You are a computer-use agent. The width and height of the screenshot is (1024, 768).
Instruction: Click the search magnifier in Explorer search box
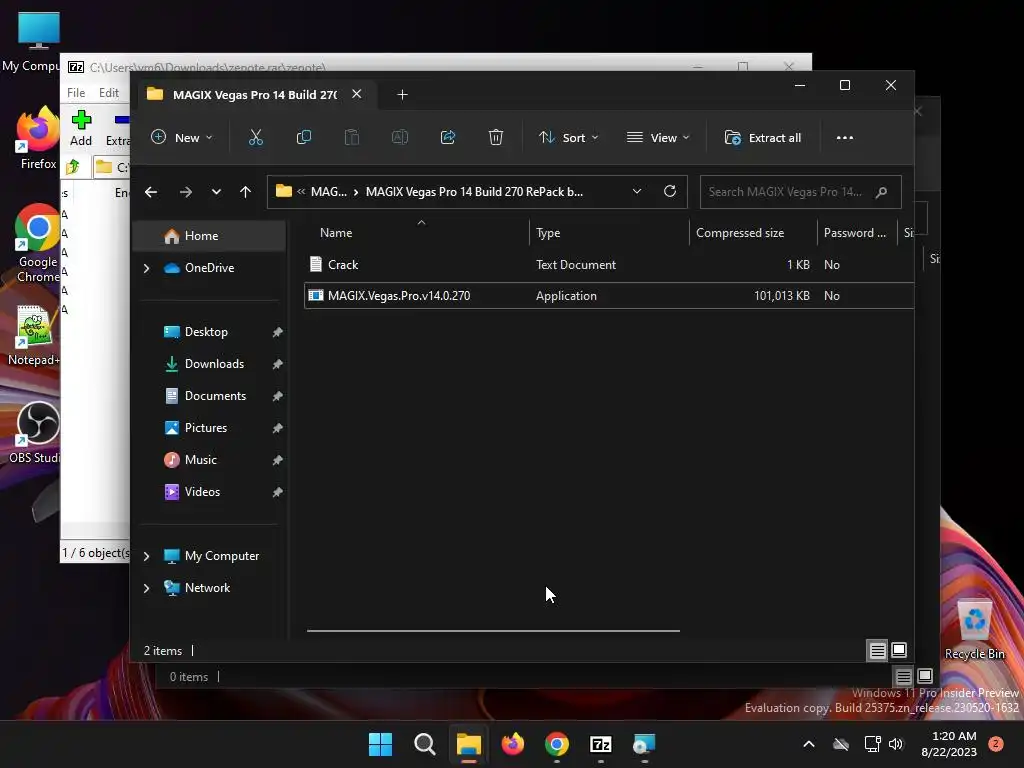pyautogui.click(x=882, y=192)
